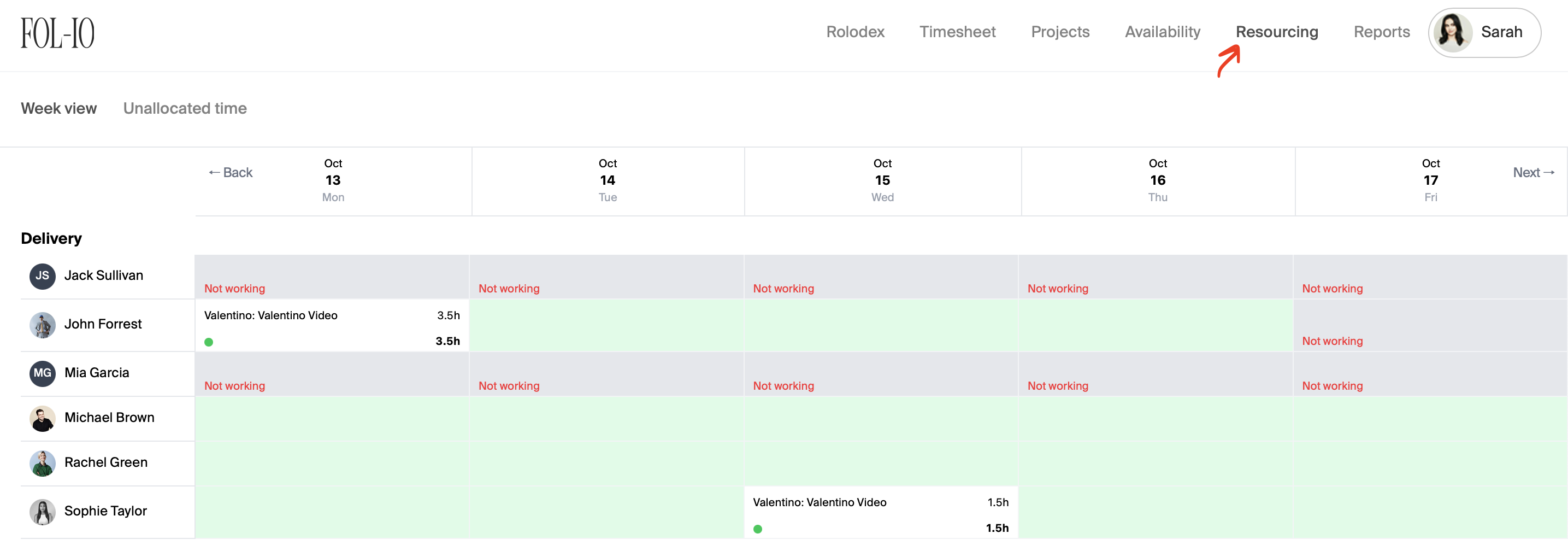This screenshot has height=551, width=1568.
Task: Click Mia Garcia's MG initials avatar
Action: [x=43, y=373]
